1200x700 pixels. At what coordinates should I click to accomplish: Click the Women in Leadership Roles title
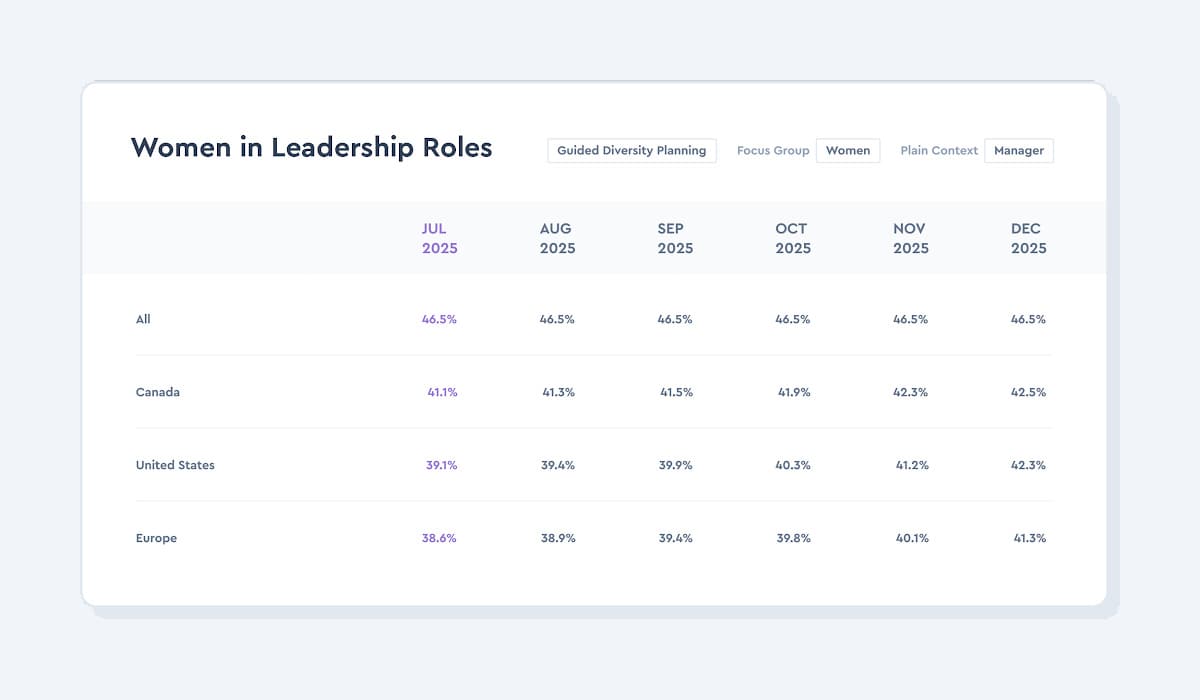point(312,148)
